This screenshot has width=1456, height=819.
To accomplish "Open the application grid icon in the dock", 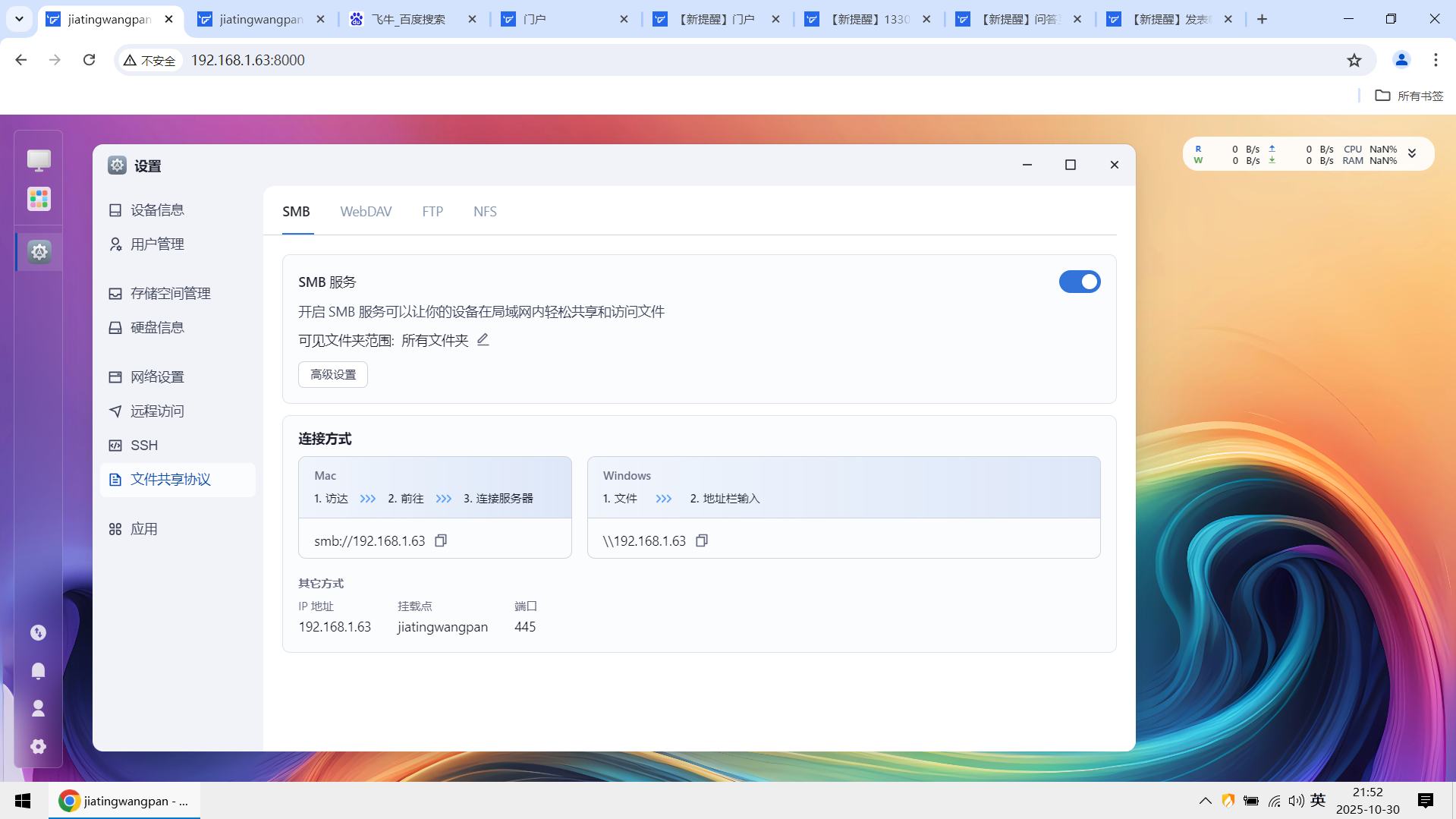I will click(38, 199).
